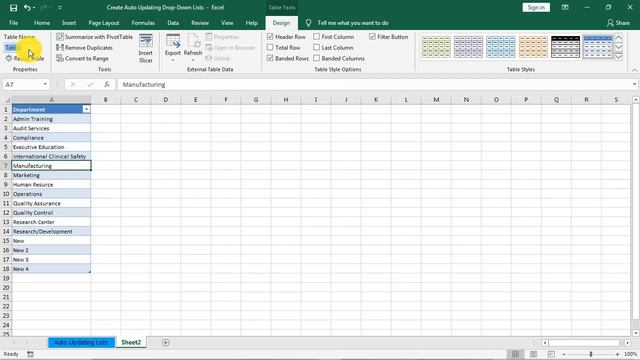Enable Banded Columns checkbox
The height and width of the screenshot is (360, 640).
coord(317,58)
